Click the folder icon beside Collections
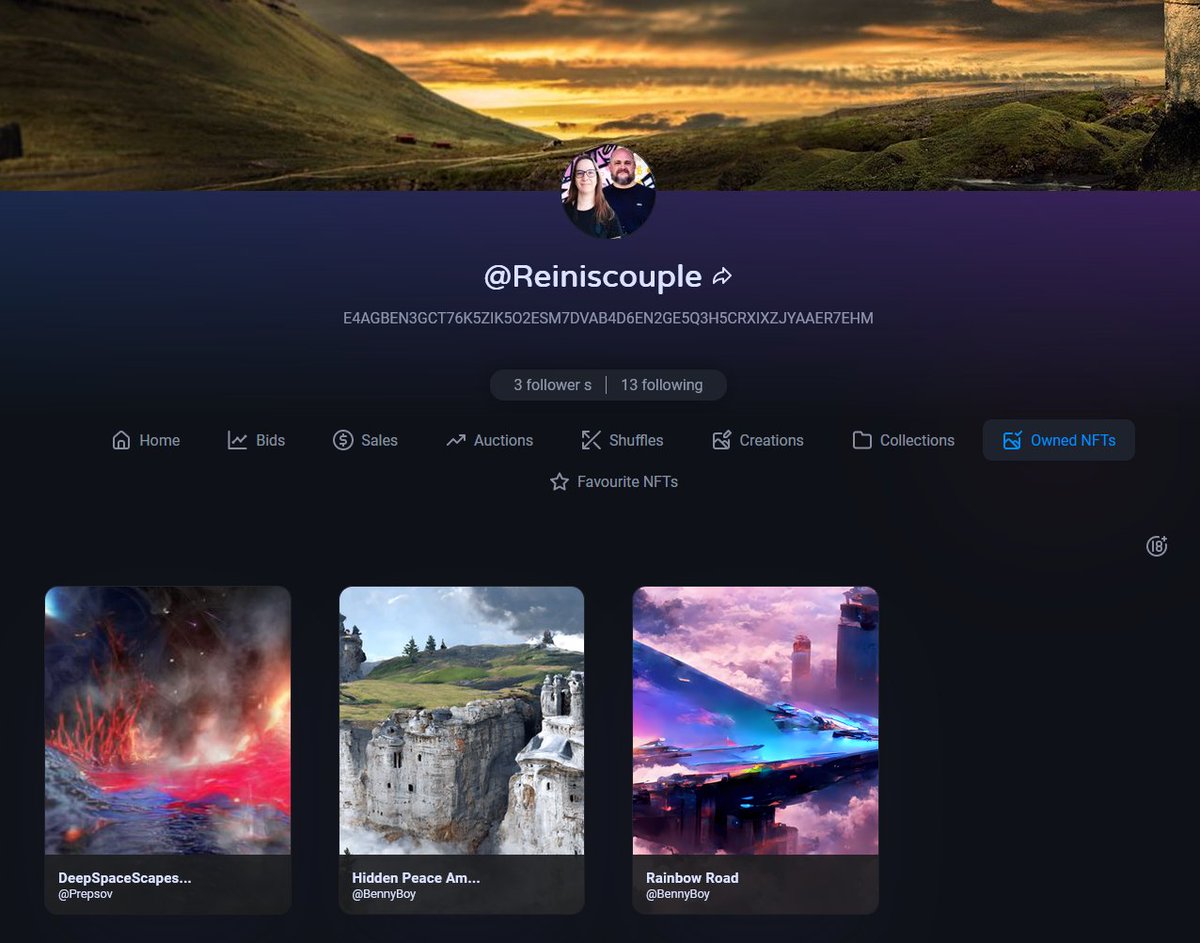This screenshot has width=1200, height=943. [x=862, y=440]
